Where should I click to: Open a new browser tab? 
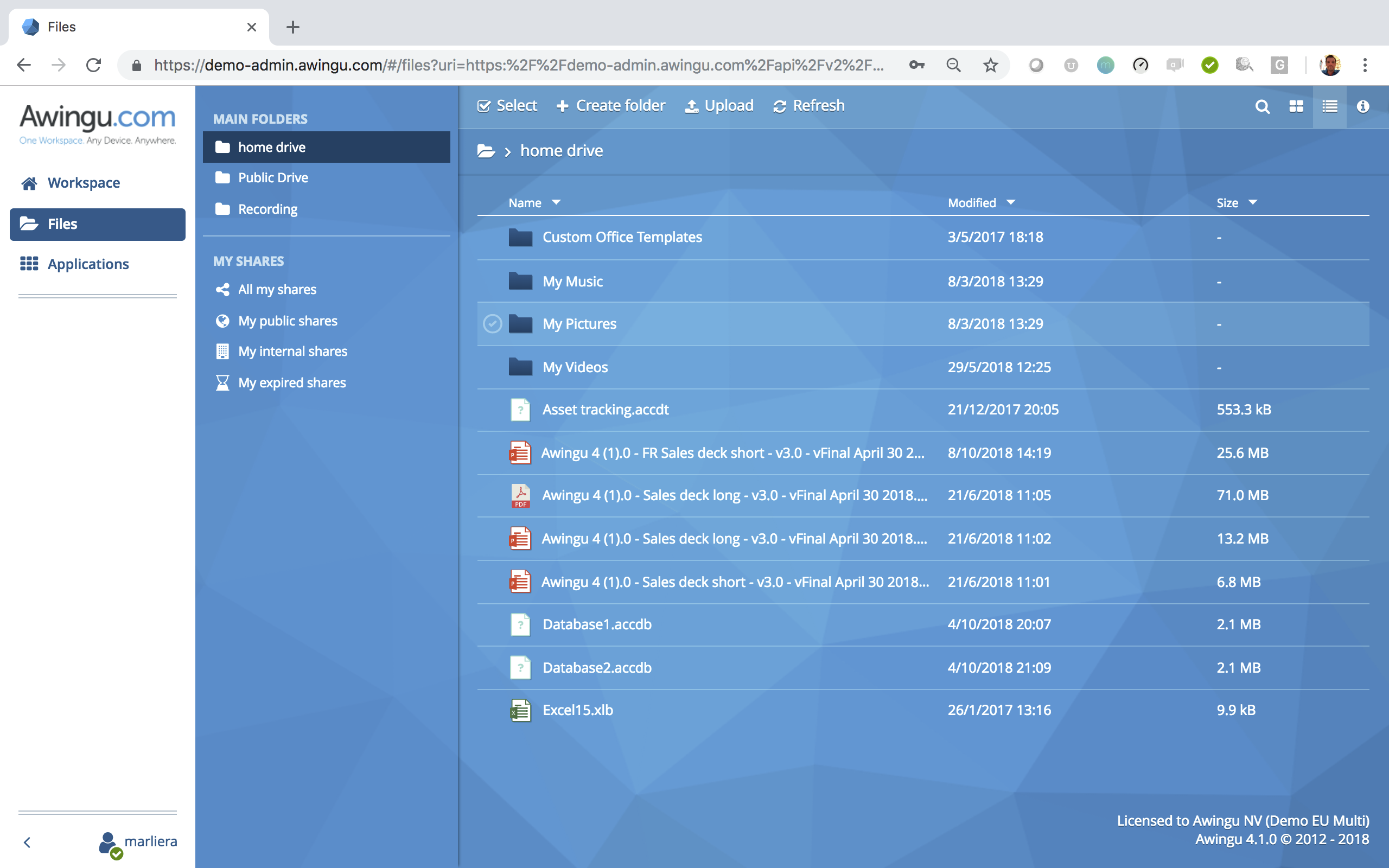[293, 27]
